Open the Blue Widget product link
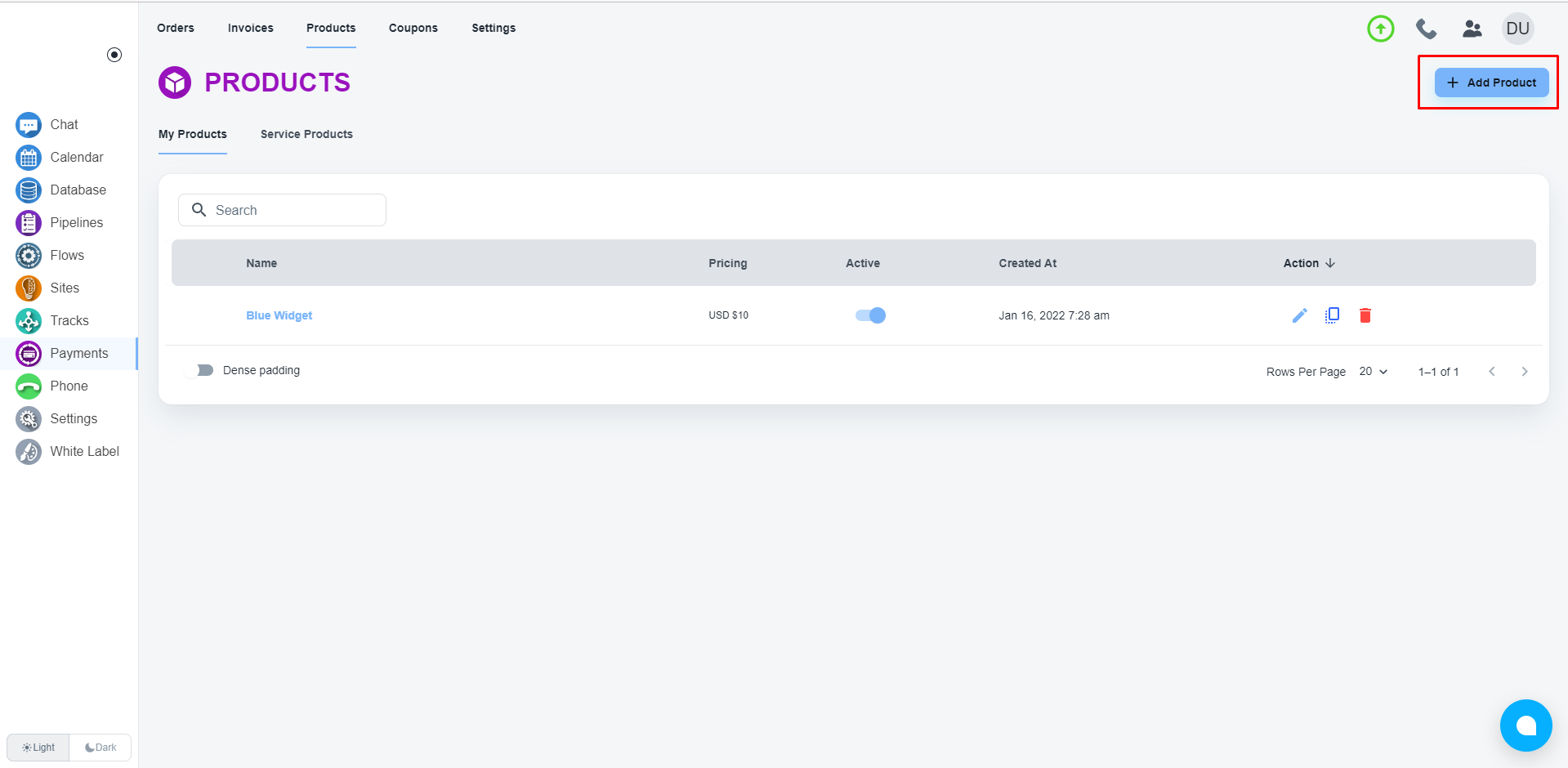 pos(279,315)
